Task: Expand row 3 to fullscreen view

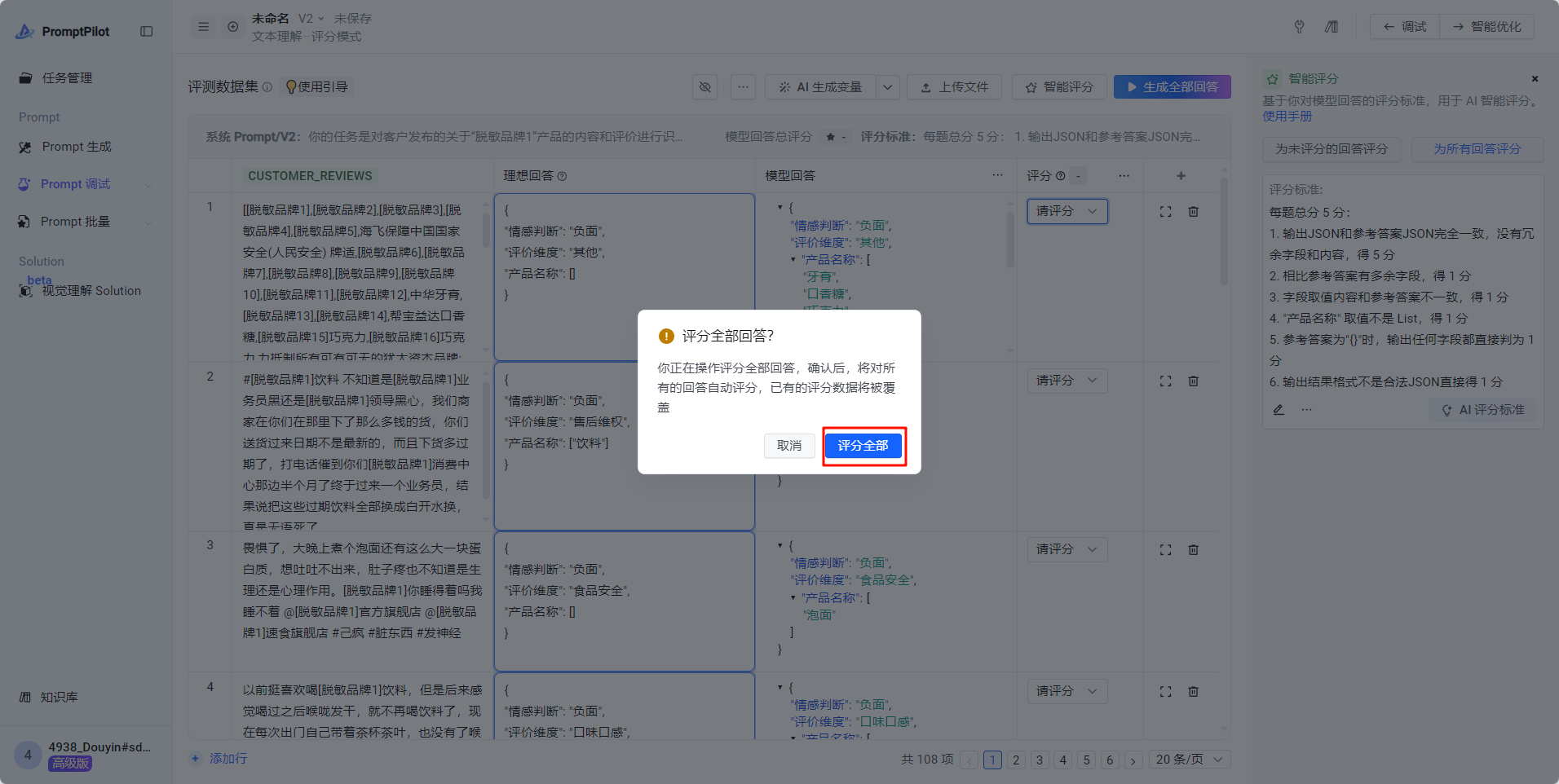Action: coord(1165,550)
